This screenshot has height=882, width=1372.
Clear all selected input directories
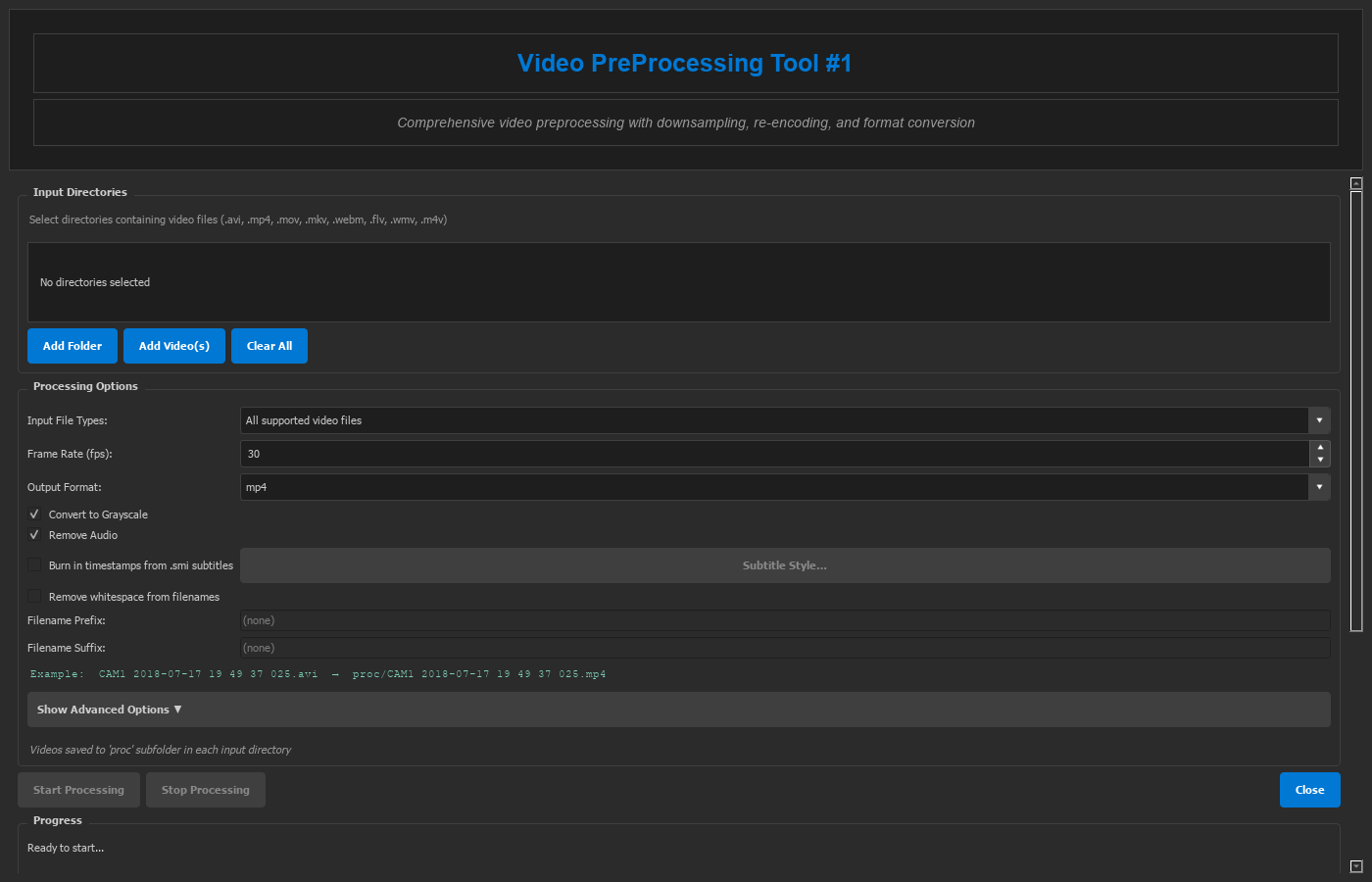pyautogui.click(x=269, y=346)
